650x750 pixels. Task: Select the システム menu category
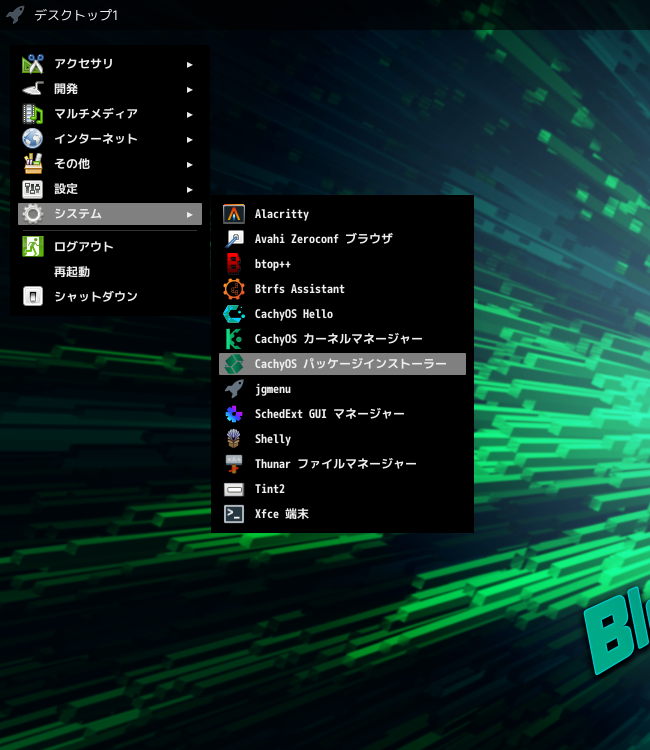(110, 214)
